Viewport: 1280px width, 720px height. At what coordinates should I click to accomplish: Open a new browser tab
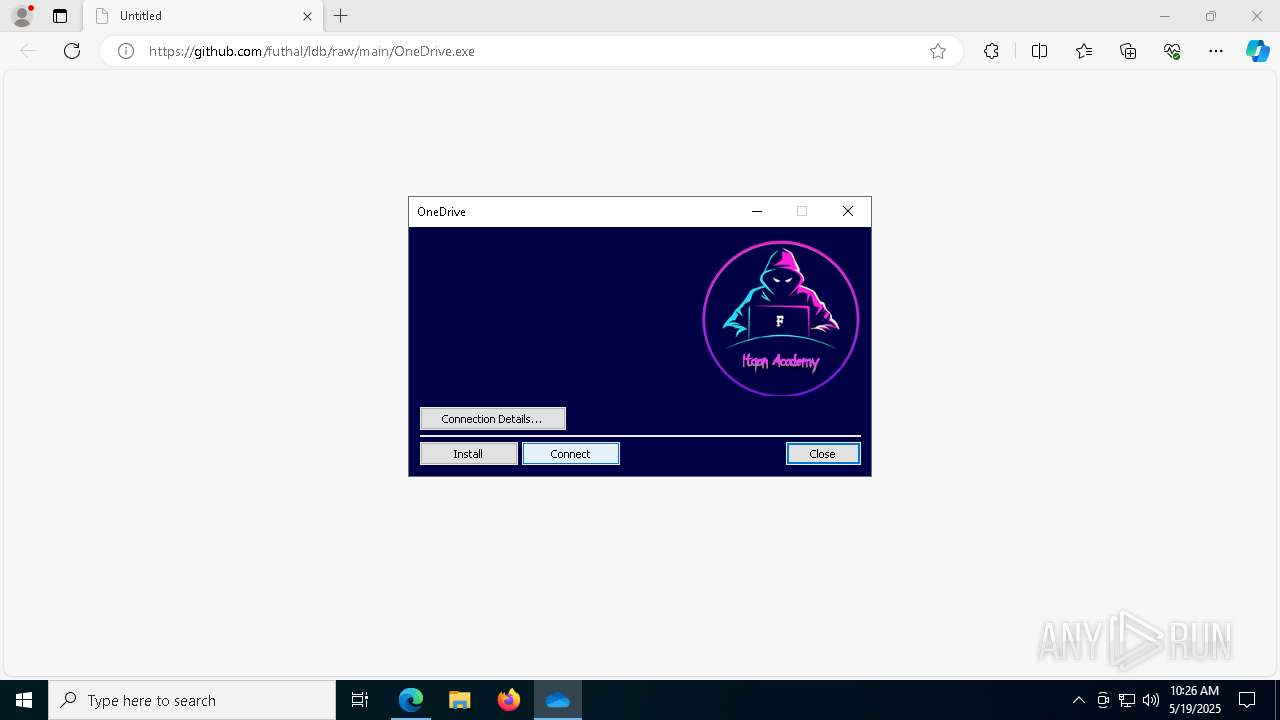[341, 16]
